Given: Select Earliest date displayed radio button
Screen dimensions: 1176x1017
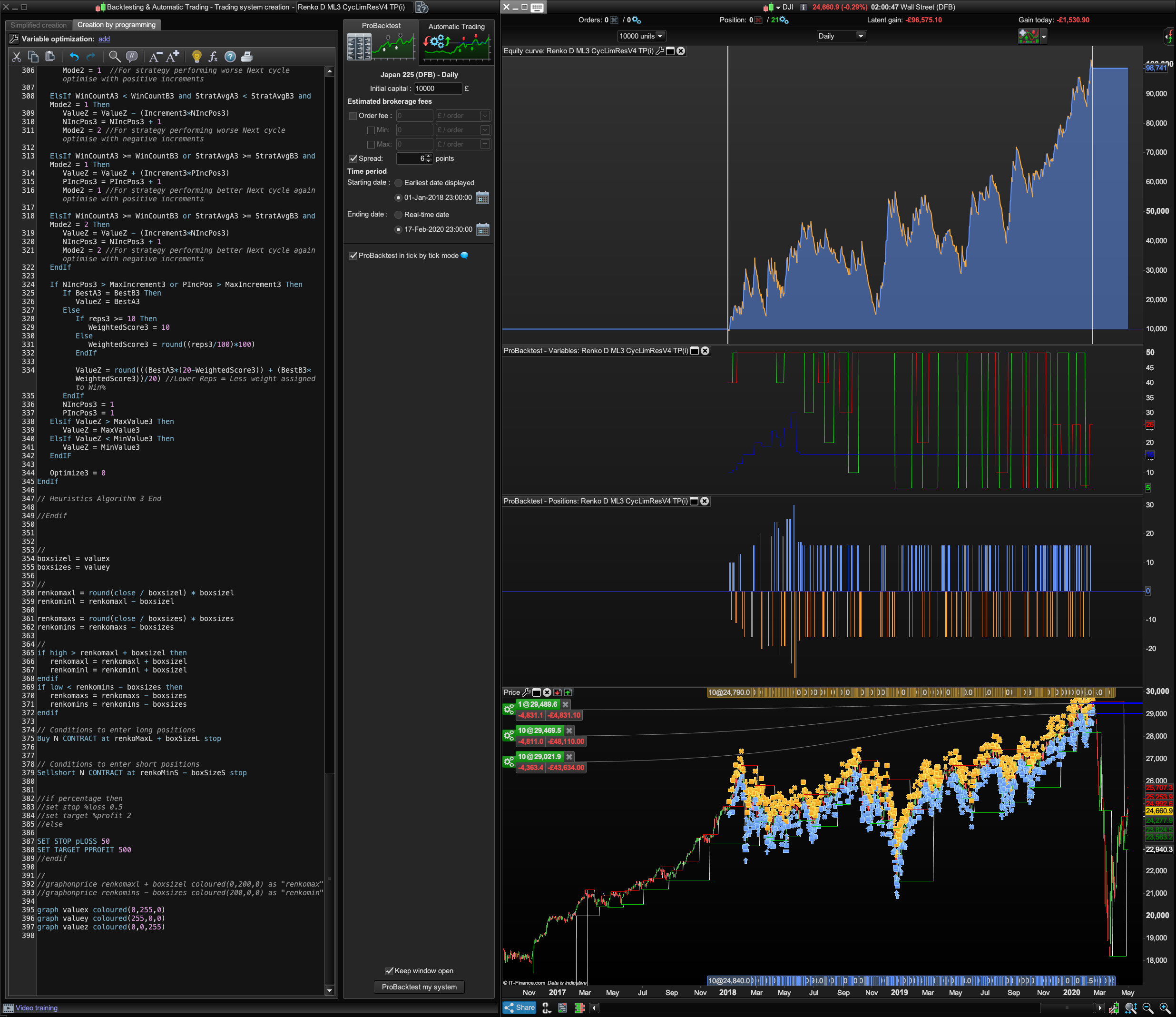Looking at the screenshot, I should 399,183.
